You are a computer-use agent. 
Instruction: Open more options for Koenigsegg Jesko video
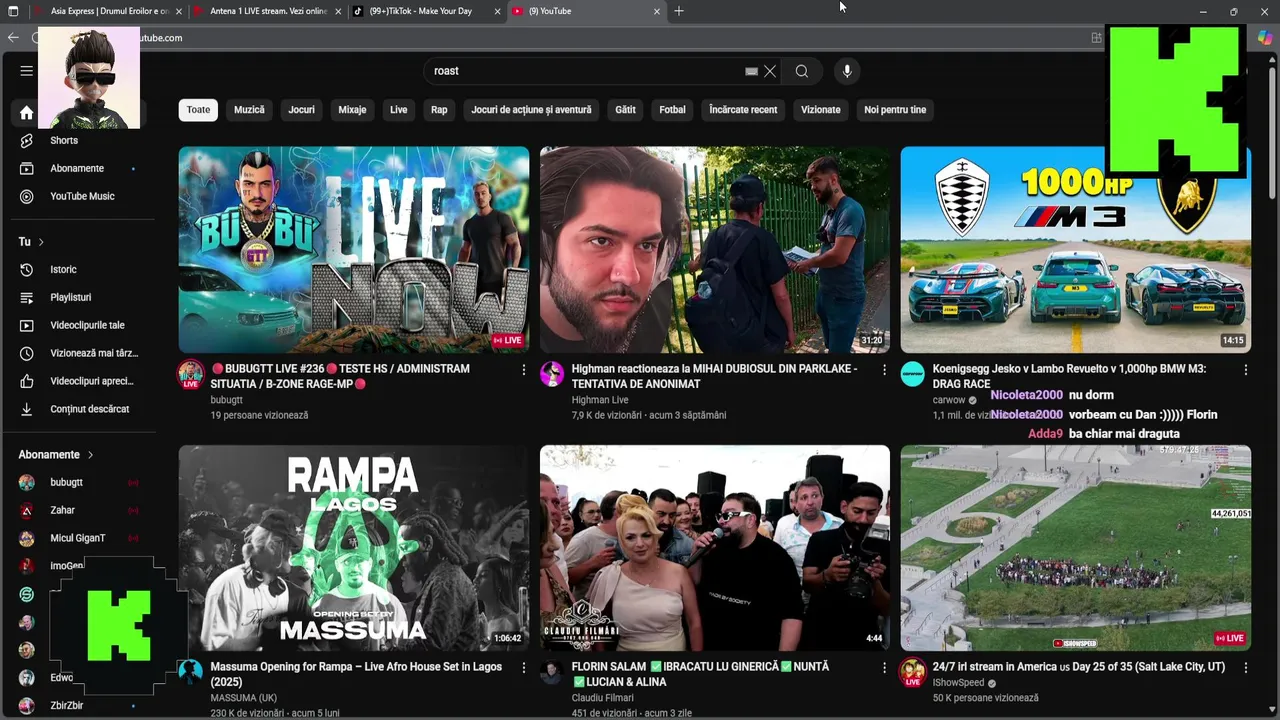(x=1245, y=370)
